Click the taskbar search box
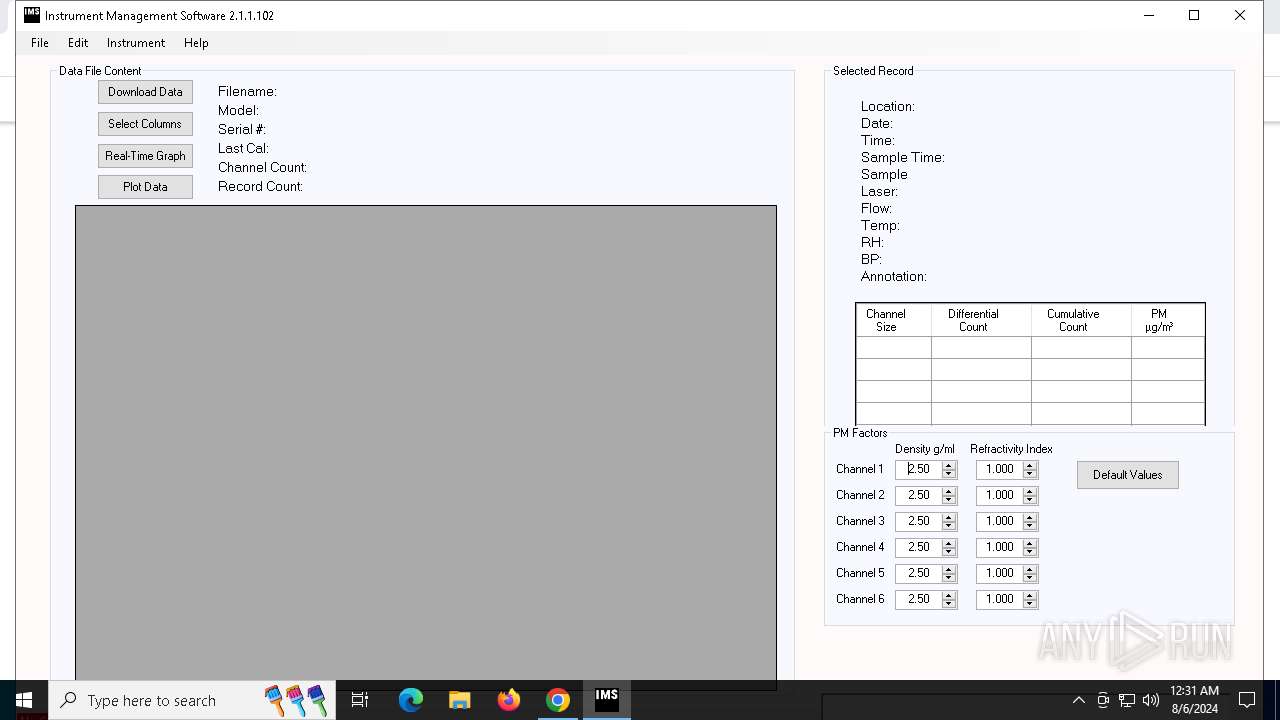 pyautogui.click(x=192, y=700)
